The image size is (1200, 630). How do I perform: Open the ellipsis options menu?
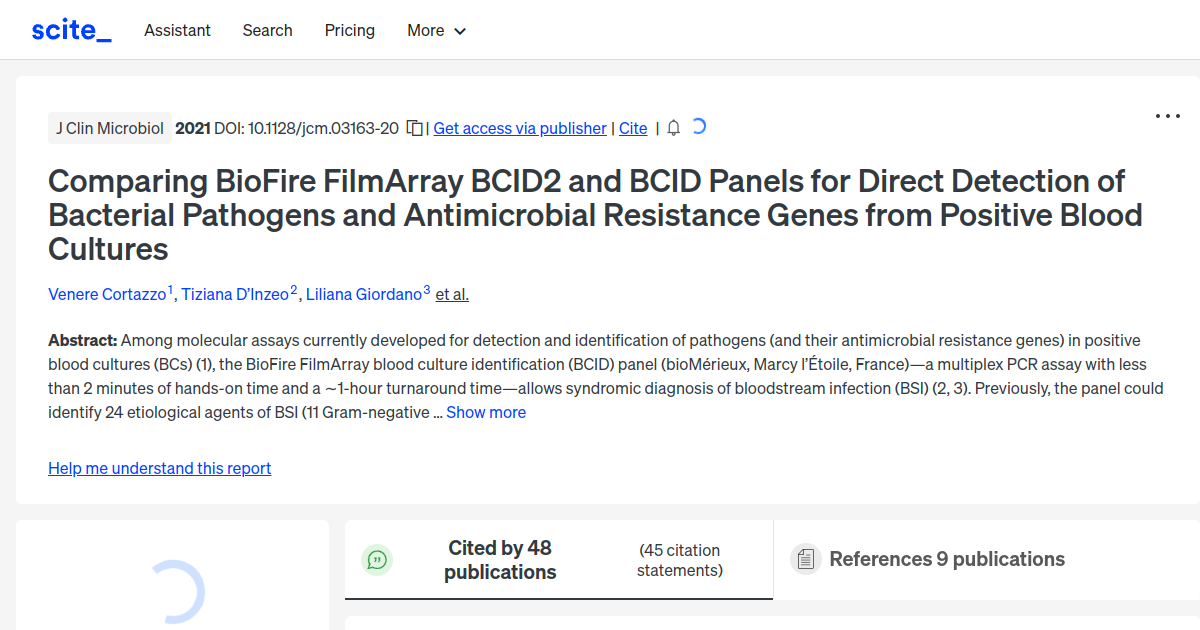click(x=1167, y=117)
